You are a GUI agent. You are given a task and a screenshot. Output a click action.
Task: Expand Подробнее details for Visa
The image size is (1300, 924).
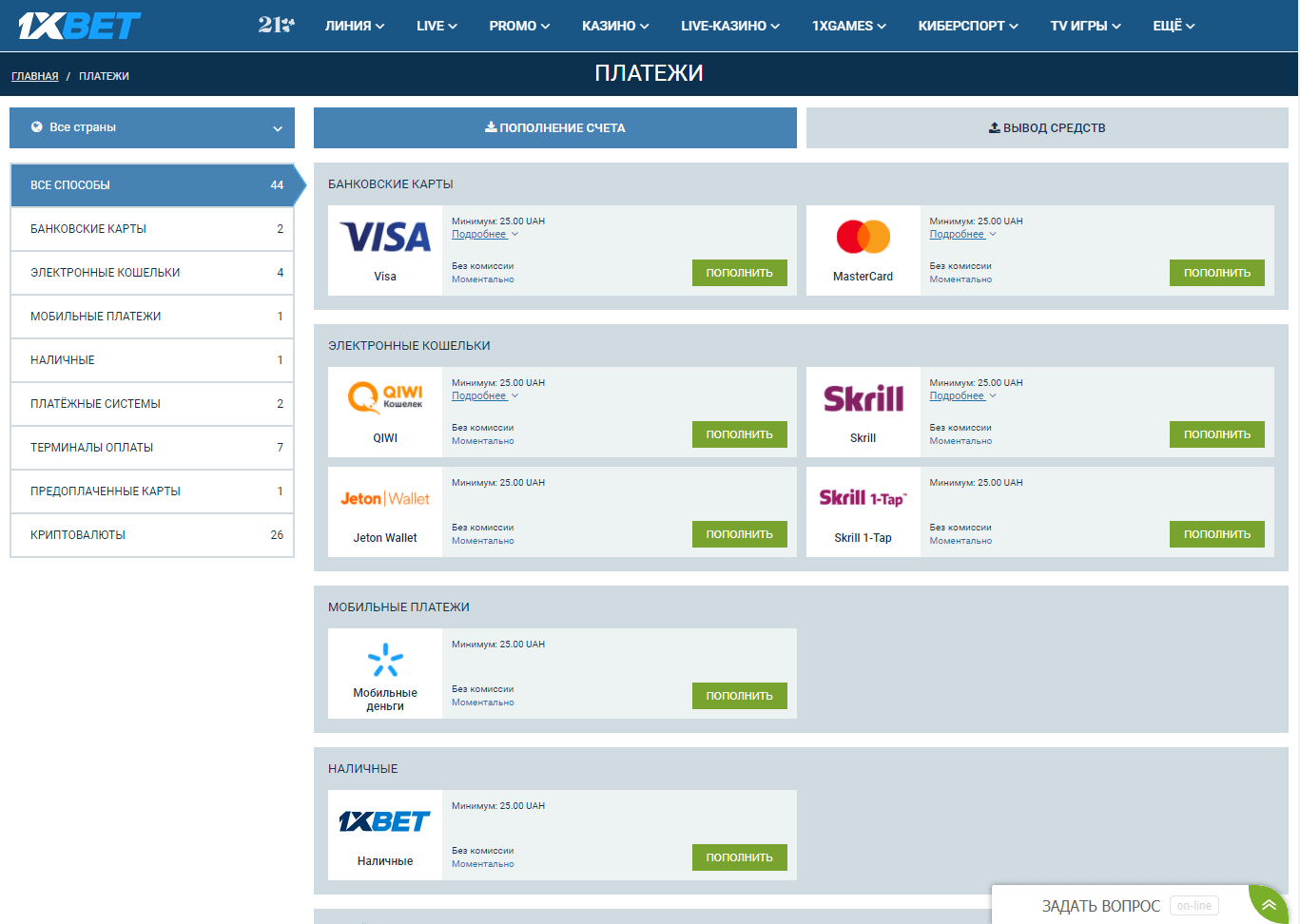(x=485, y=234)
